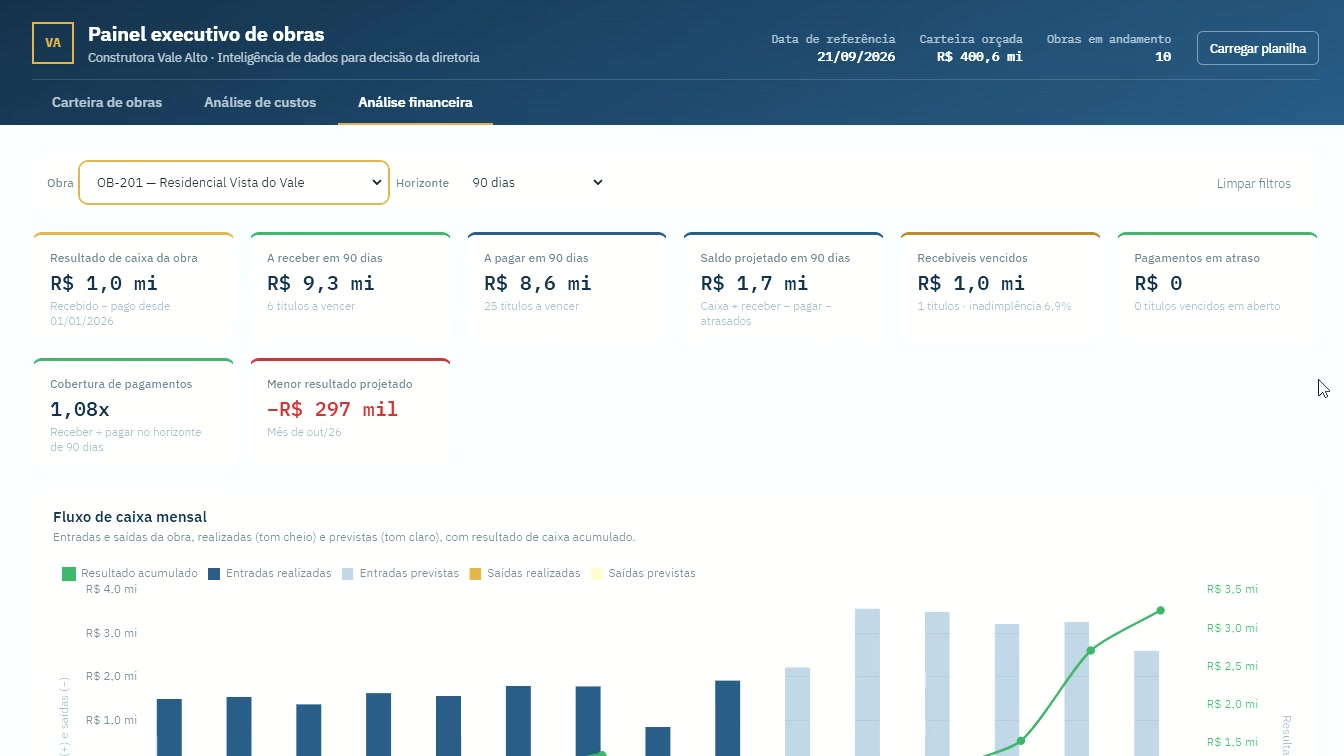Click the tallest Entradas previstas bar
Viewport: 1344px width, 756px height.
click(867, 682)
